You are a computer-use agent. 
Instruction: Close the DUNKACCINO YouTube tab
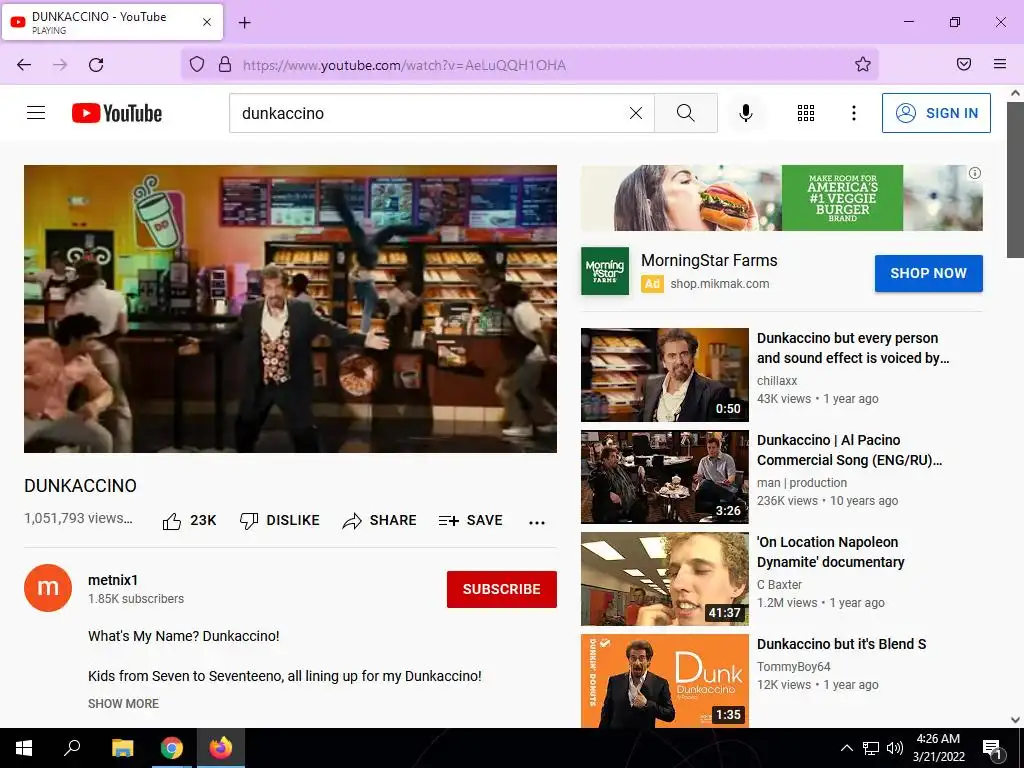(x=206, y=22)
